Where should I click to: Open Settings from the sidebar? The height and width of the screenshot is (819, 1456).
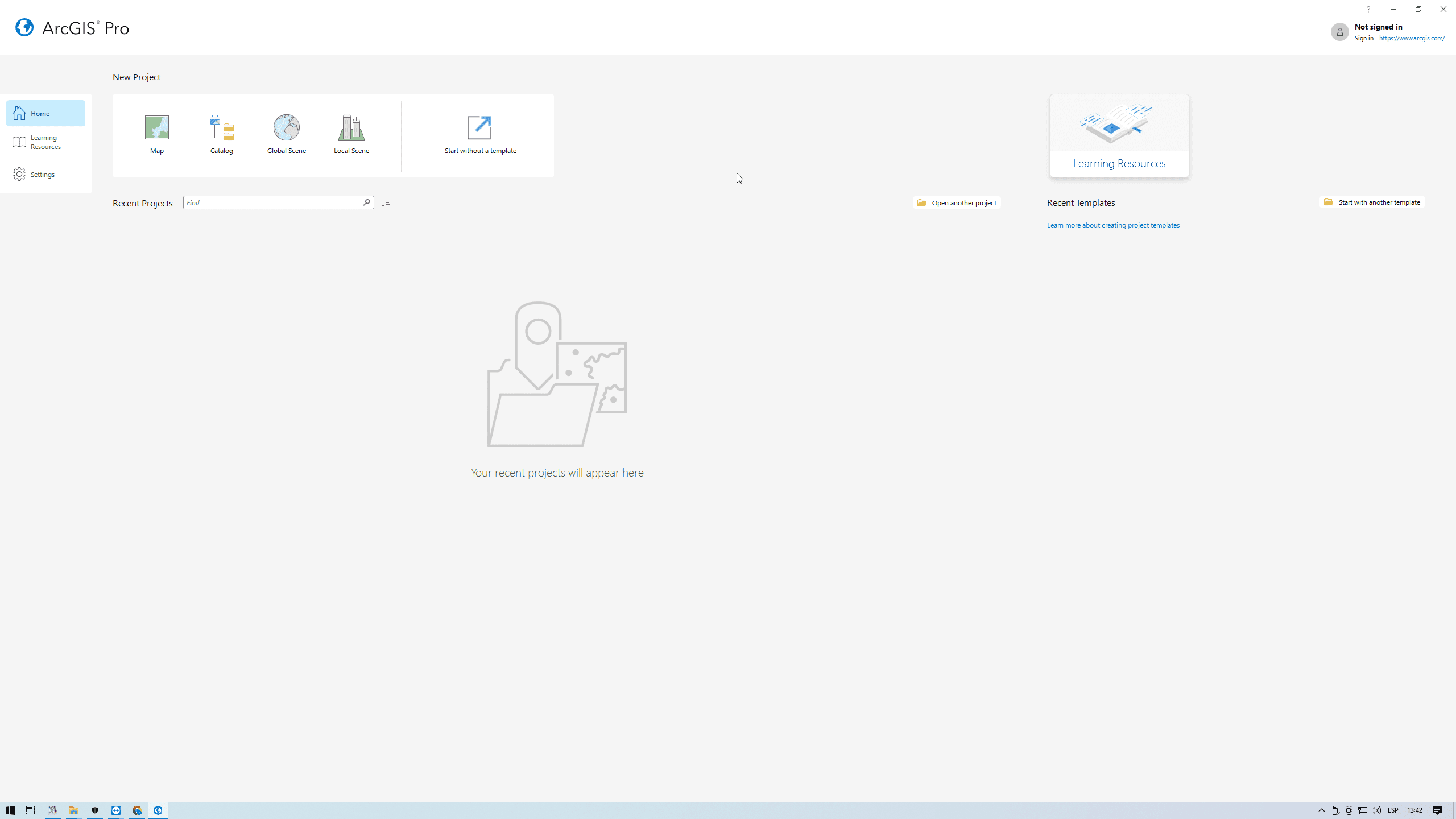[43, 175]
